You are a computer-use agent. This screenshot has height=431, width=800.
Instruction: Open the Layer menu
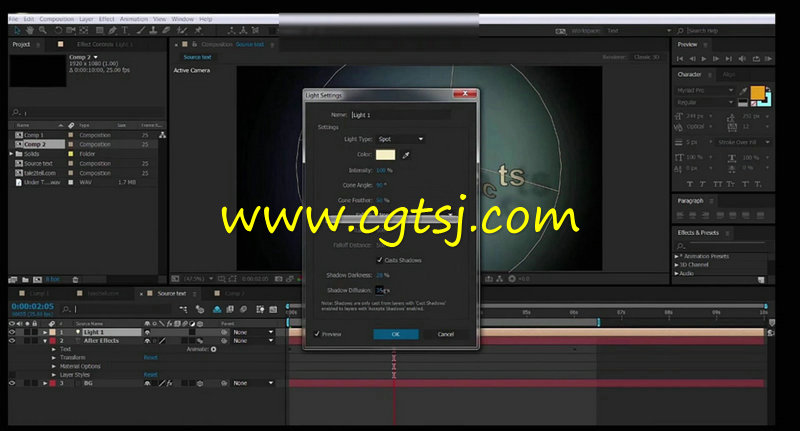(x=86, y=19)
